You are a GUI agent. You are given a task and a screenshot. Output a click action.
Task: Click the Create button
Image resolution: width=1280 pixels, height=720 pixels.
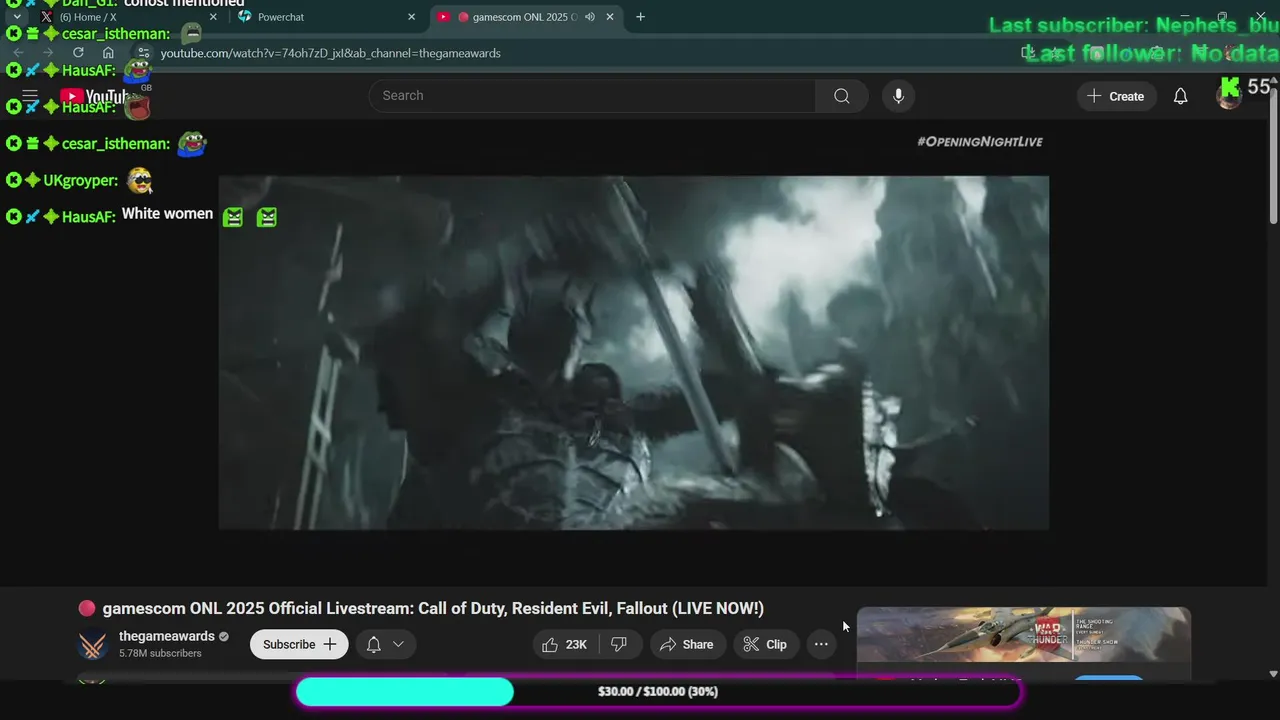tap(1116, 96)
